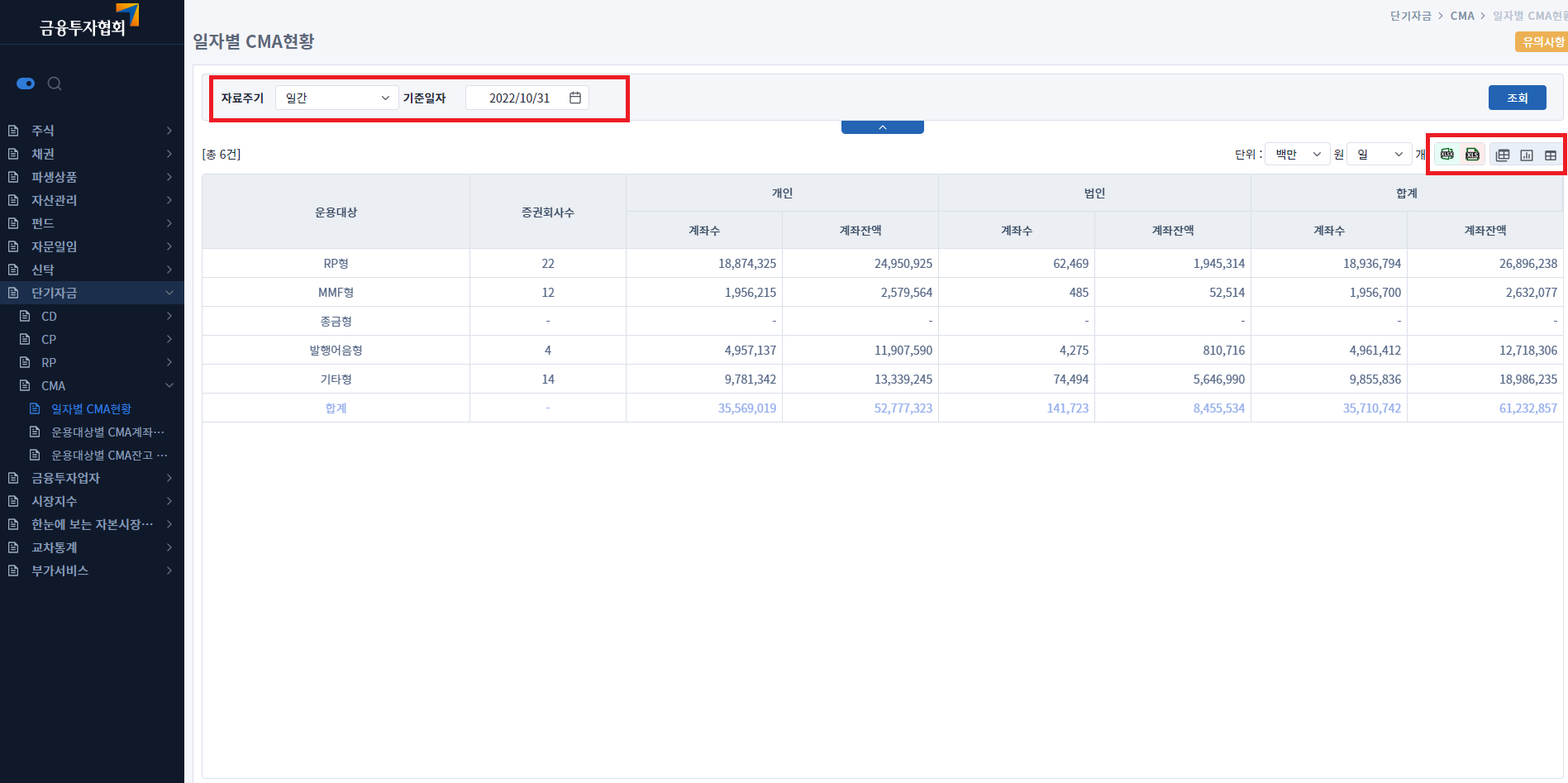Open the 채권 menu item

point(92,154)
